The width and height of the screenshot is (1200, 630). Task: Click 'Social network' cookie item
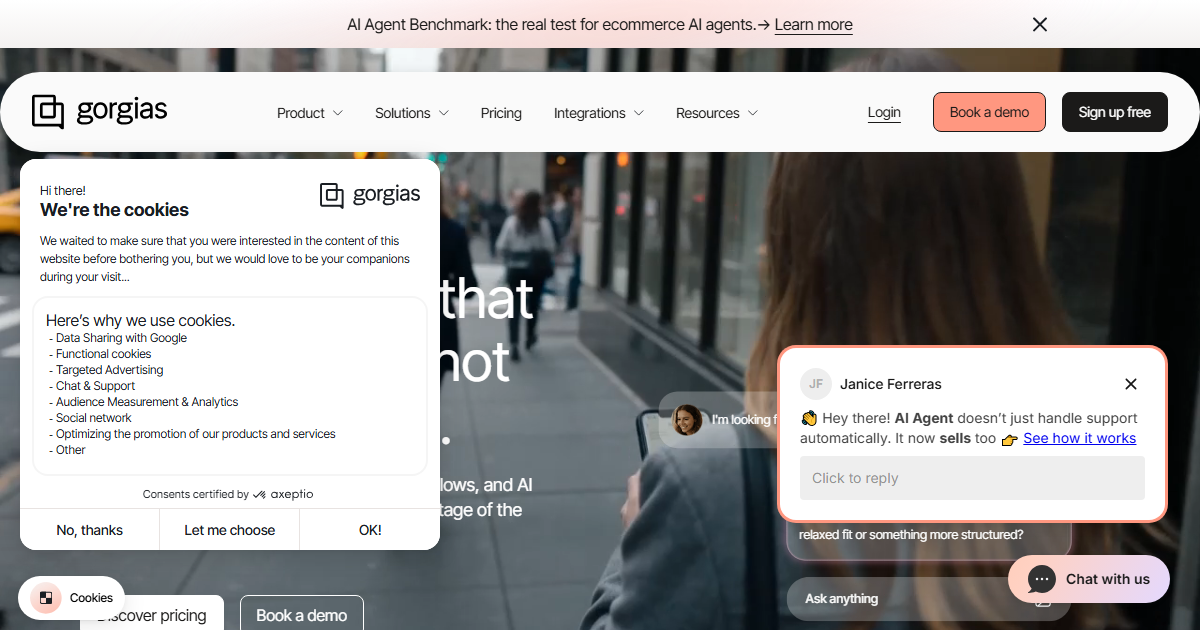[94, 418]
